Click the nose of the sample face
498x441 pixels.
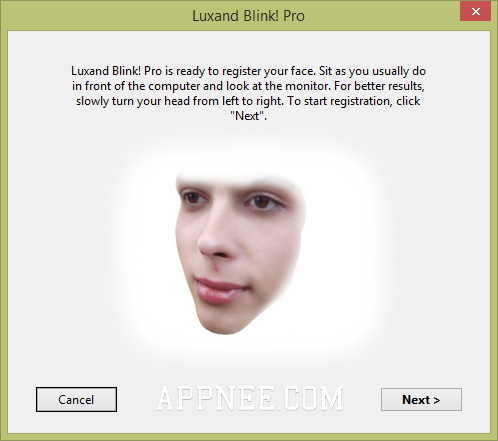click(216, 240)
